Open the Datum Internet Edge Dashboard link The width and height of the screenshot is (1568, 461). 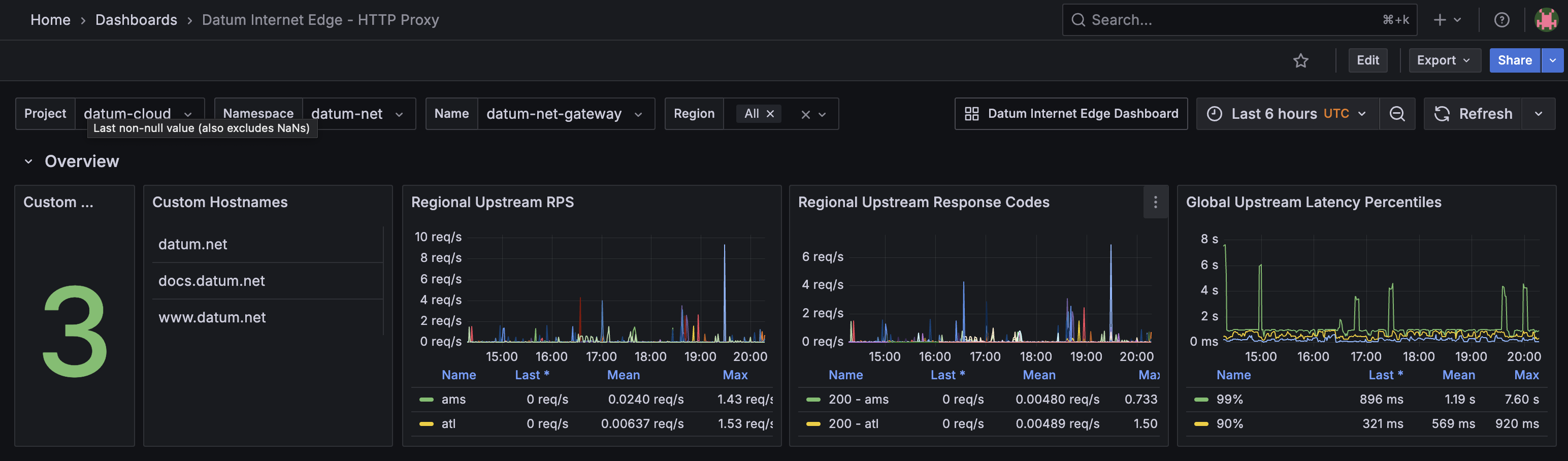click(x=1071, y=114)
